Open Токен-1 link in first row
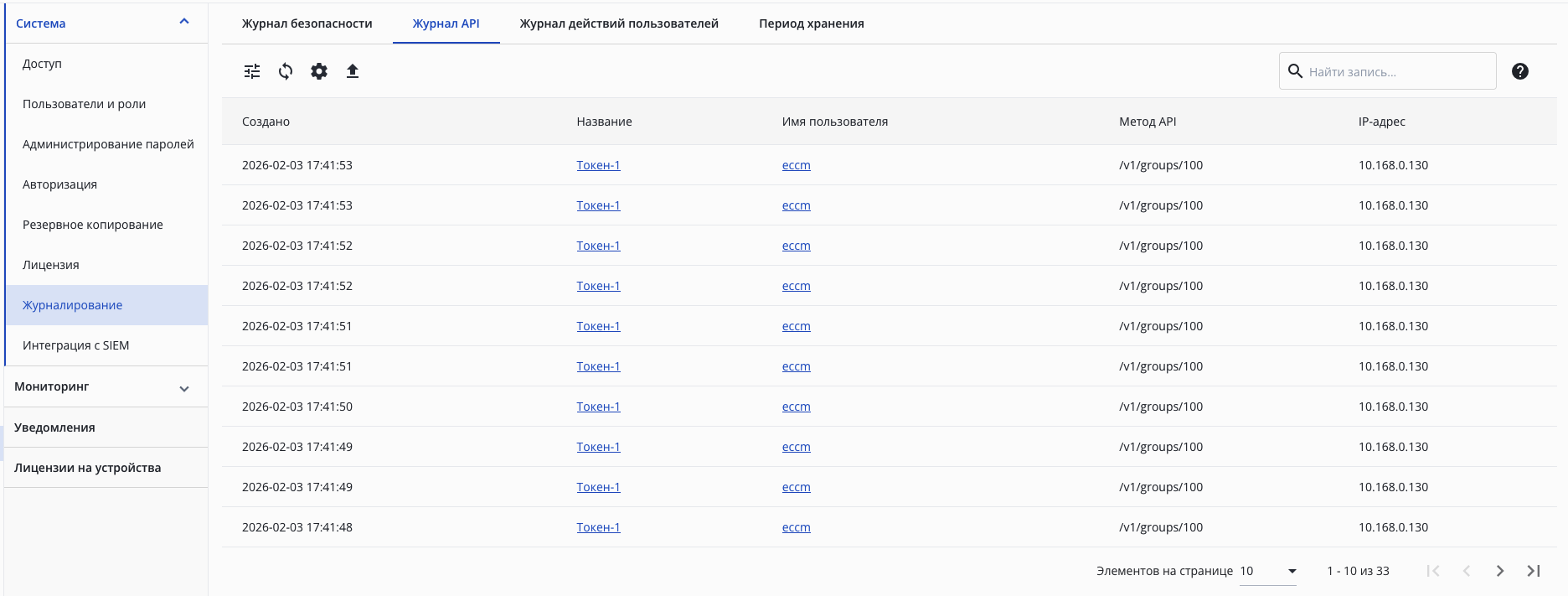This screenshot has width=1568, height=596. tap(598, 165)
